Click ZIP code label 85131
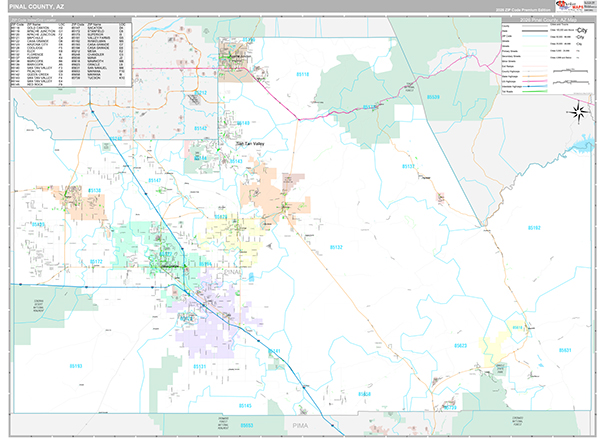600x438 pixels. click(x=199, y=366)
